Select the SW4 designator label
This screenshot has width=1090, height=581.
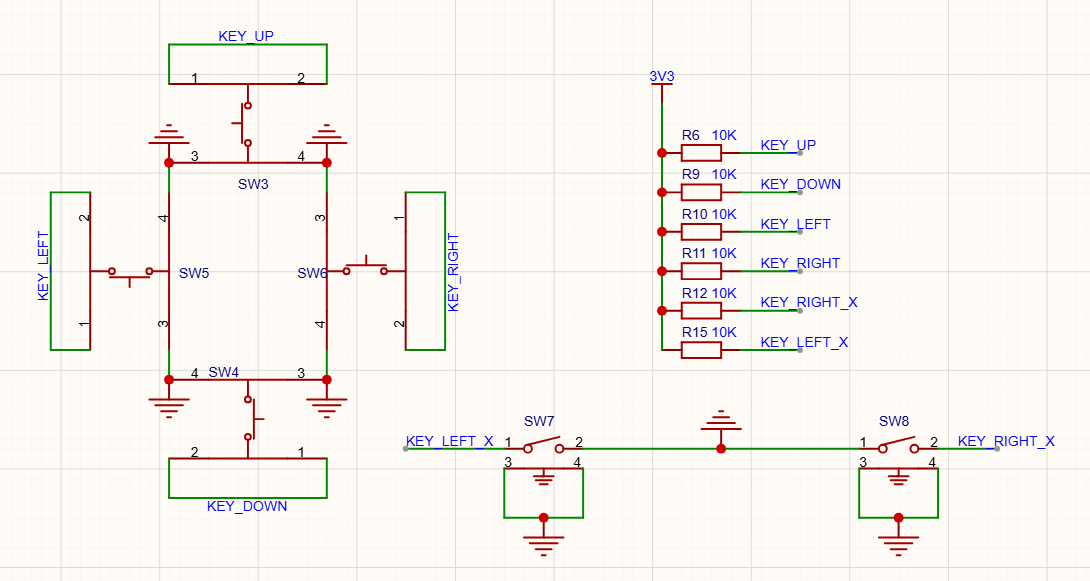point(223,373)
